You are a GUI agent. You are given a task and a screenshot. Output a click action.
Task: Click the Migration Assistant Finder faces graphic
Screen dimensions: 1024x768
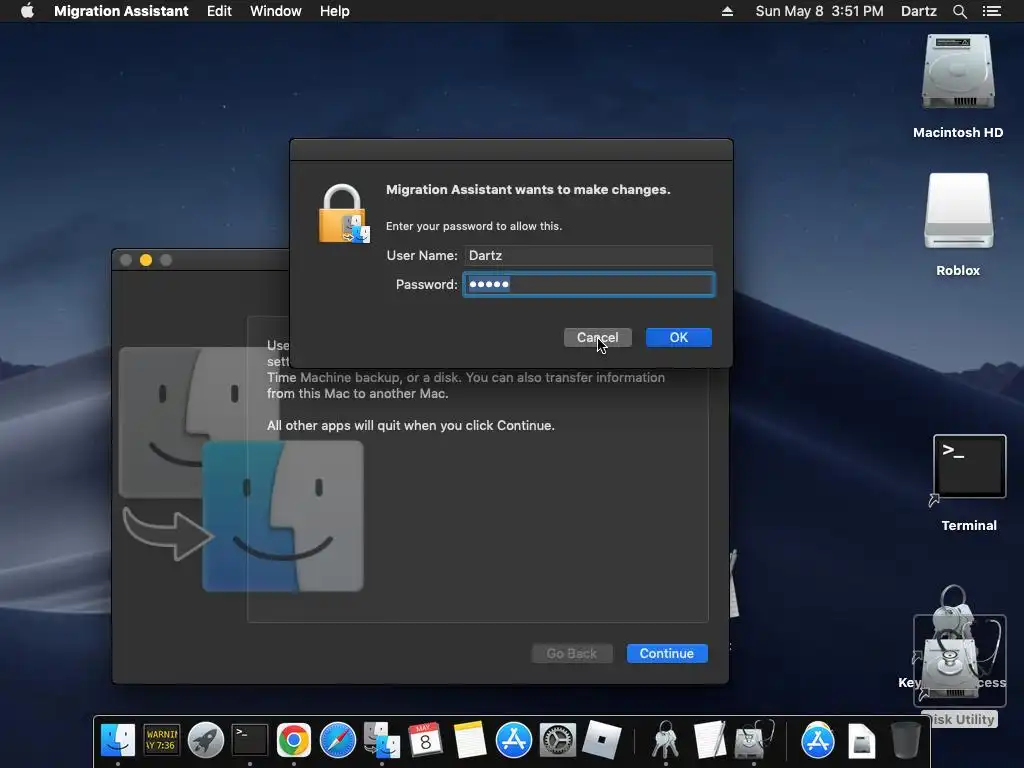click(241, 469)
